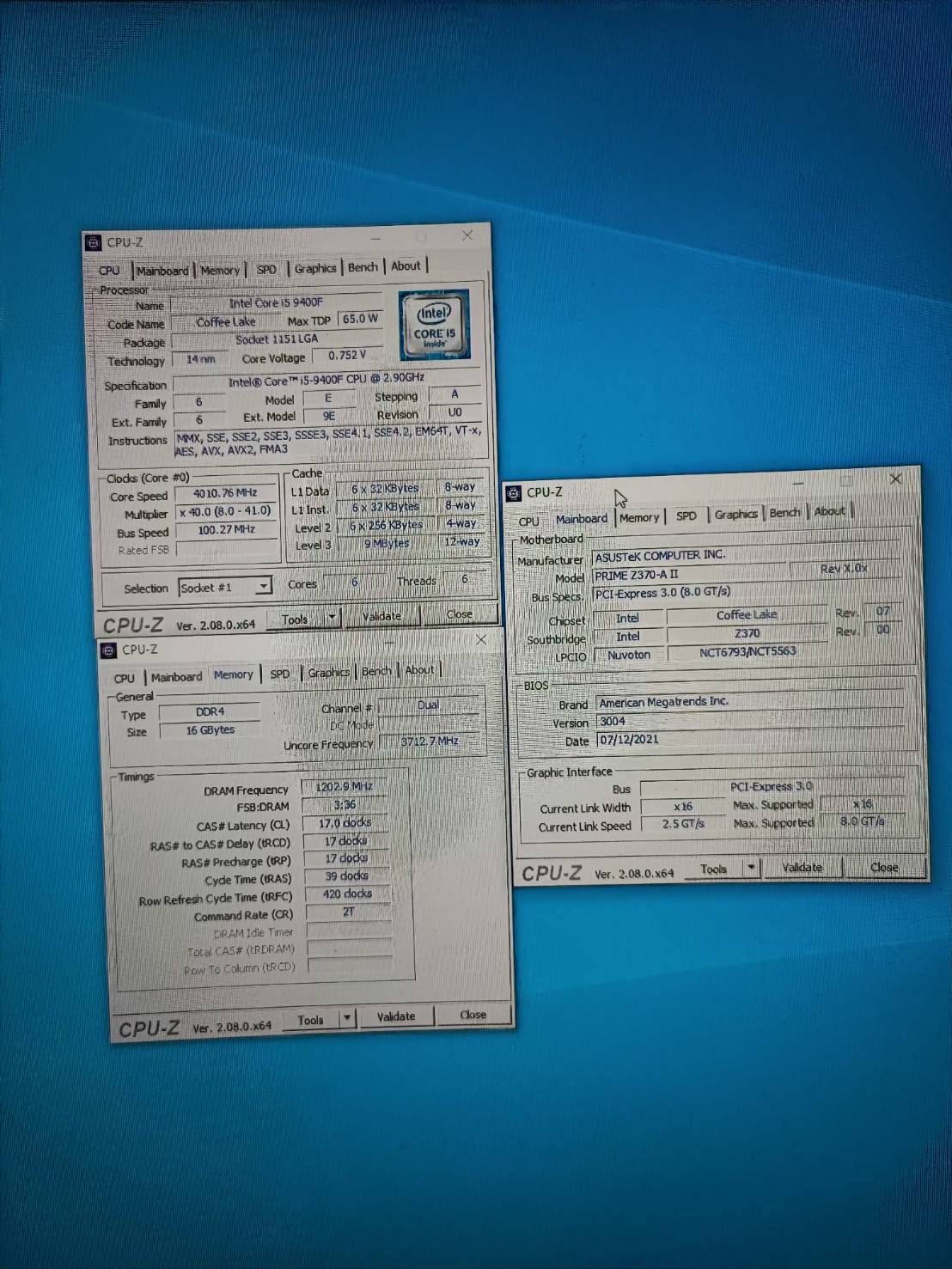
Task: Click the Uncore Frequency value 3712.7 MHz
Action: point(430,741)
